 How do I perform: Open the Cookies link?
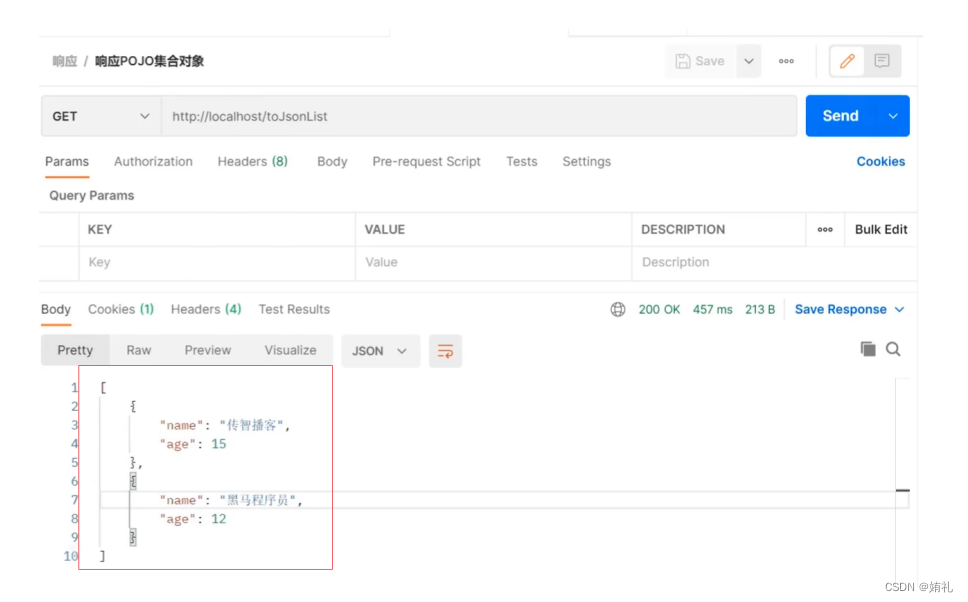click(x=880, y=162)
